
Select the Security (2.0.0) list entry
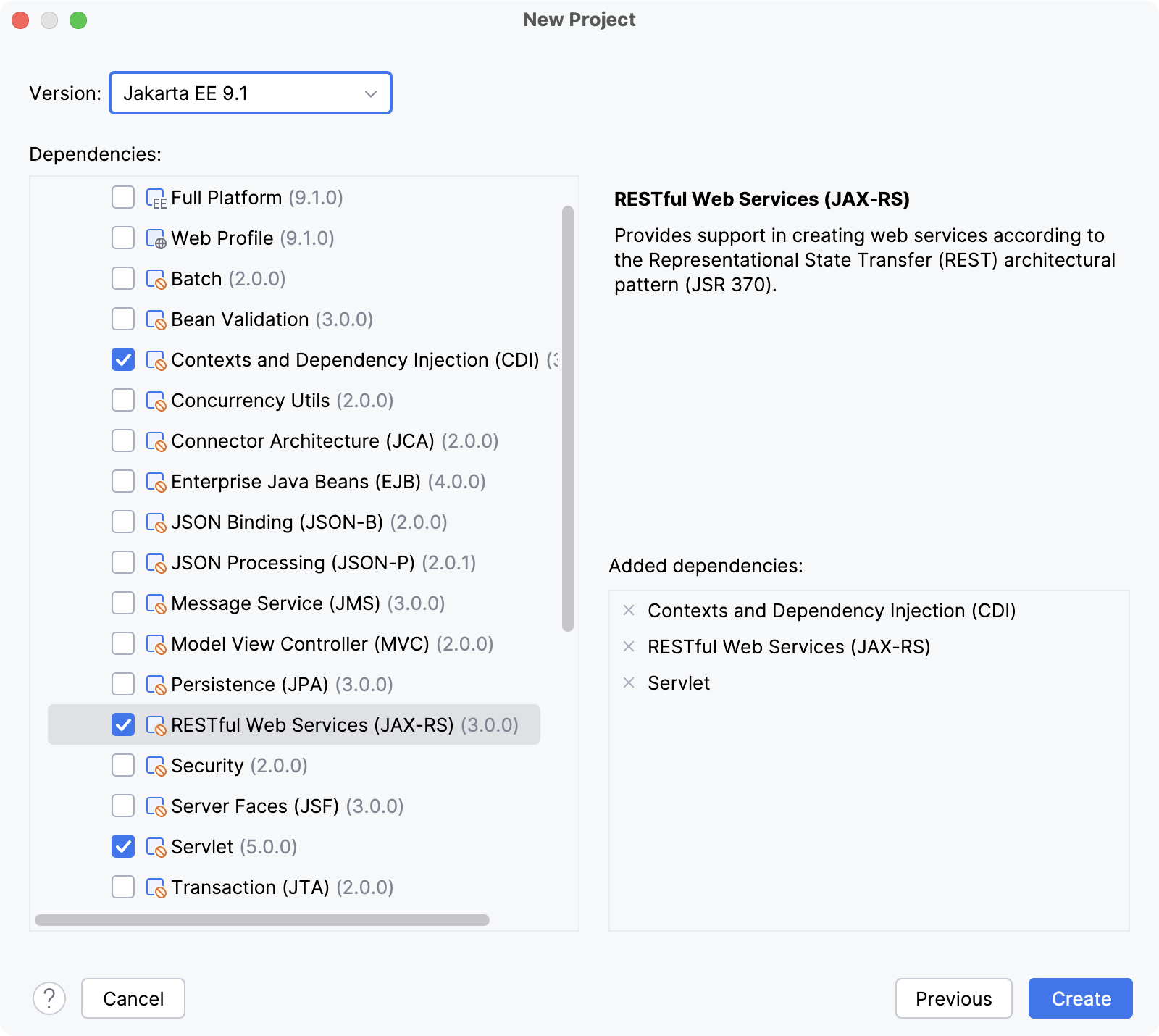pyautogui.click(x=238, y=765)
